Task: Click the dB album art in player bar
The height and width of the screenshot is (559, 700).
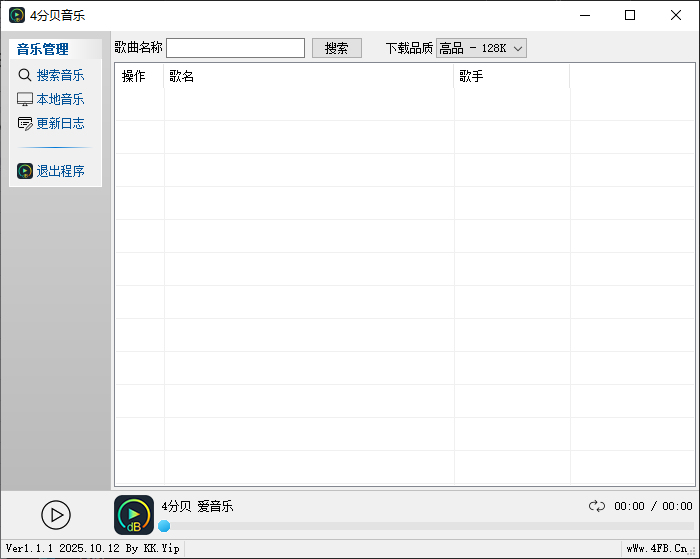Action: [x=134, y=515]
